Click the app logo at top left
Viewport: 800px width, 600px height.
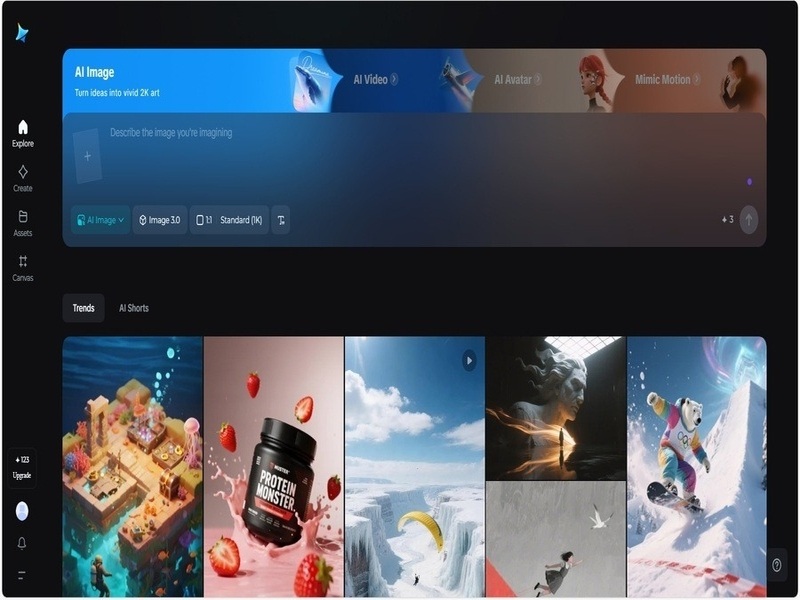click(x=22, y=33)
